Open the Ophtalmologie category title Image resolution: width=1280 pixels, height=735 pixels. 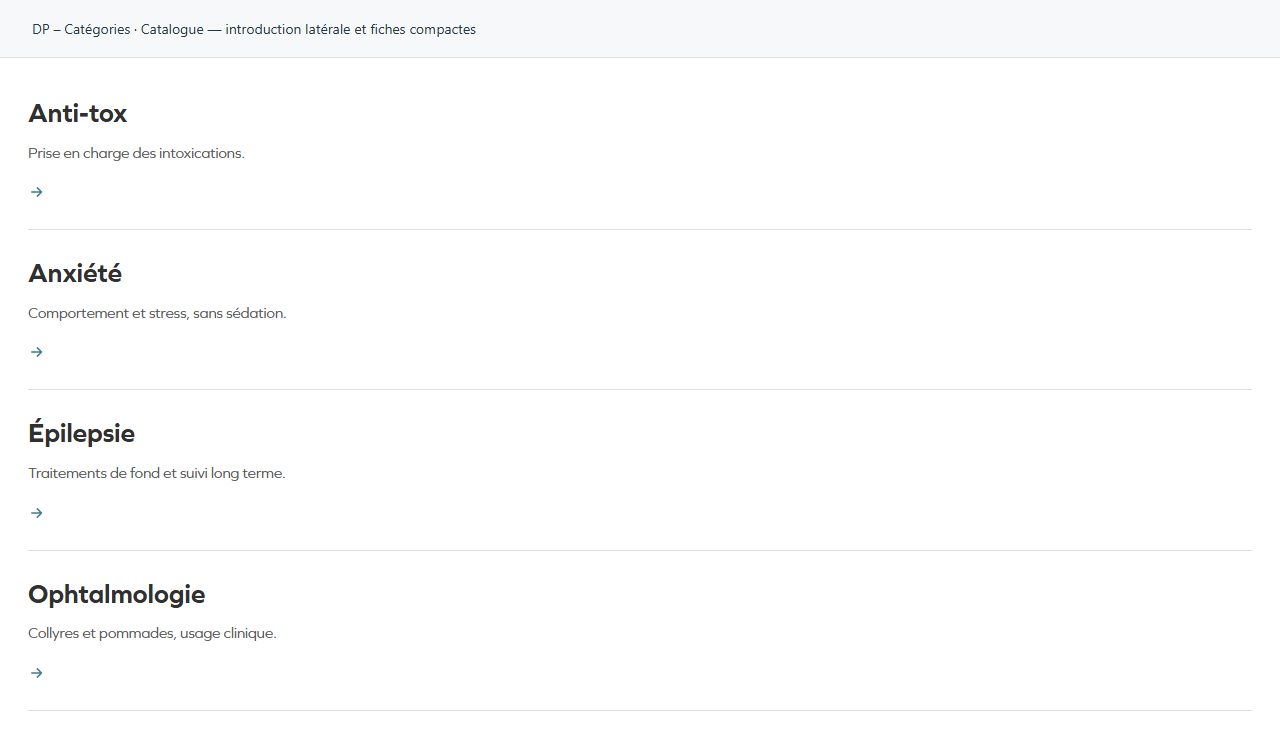(117, 595)
